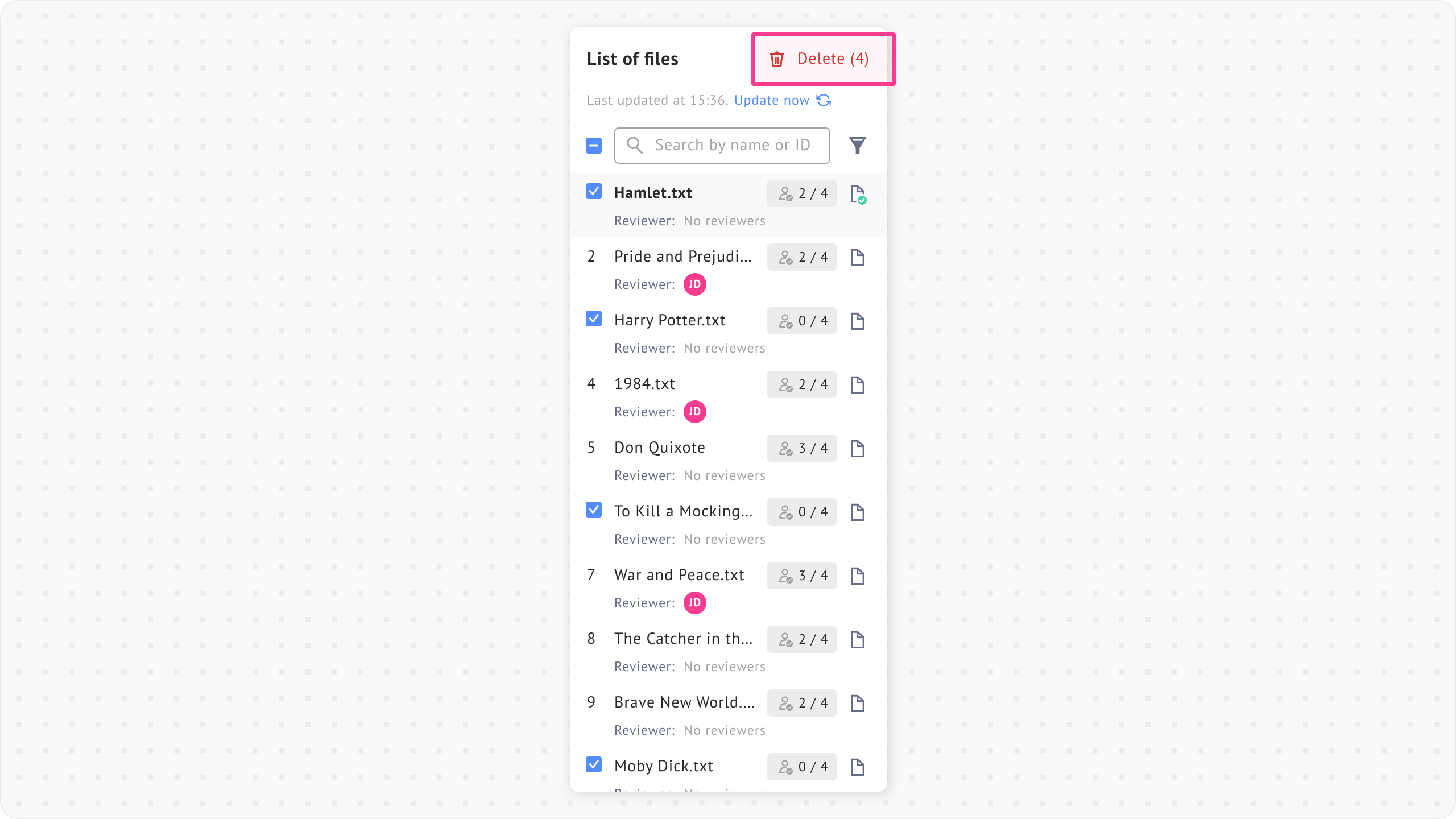This screenshot has height=819, width=1456.
Task: Click the Delete (4) button
Action: (819, 59)
